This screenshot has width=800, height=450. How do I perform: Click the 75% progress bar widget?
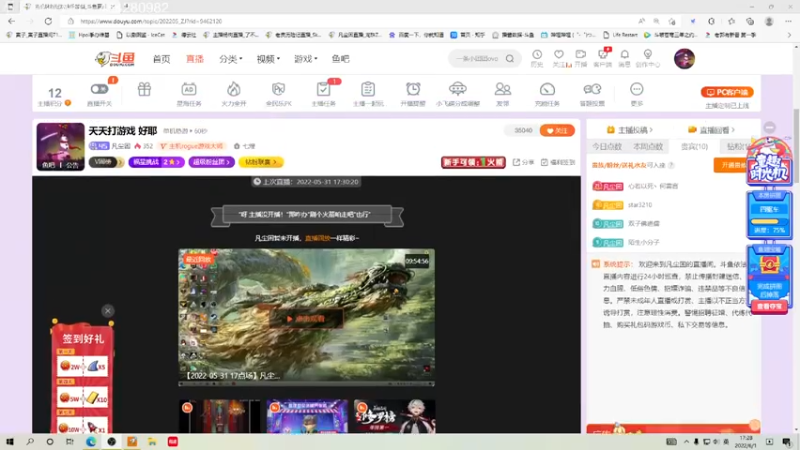pyautogui.click(x=769, y=221)
